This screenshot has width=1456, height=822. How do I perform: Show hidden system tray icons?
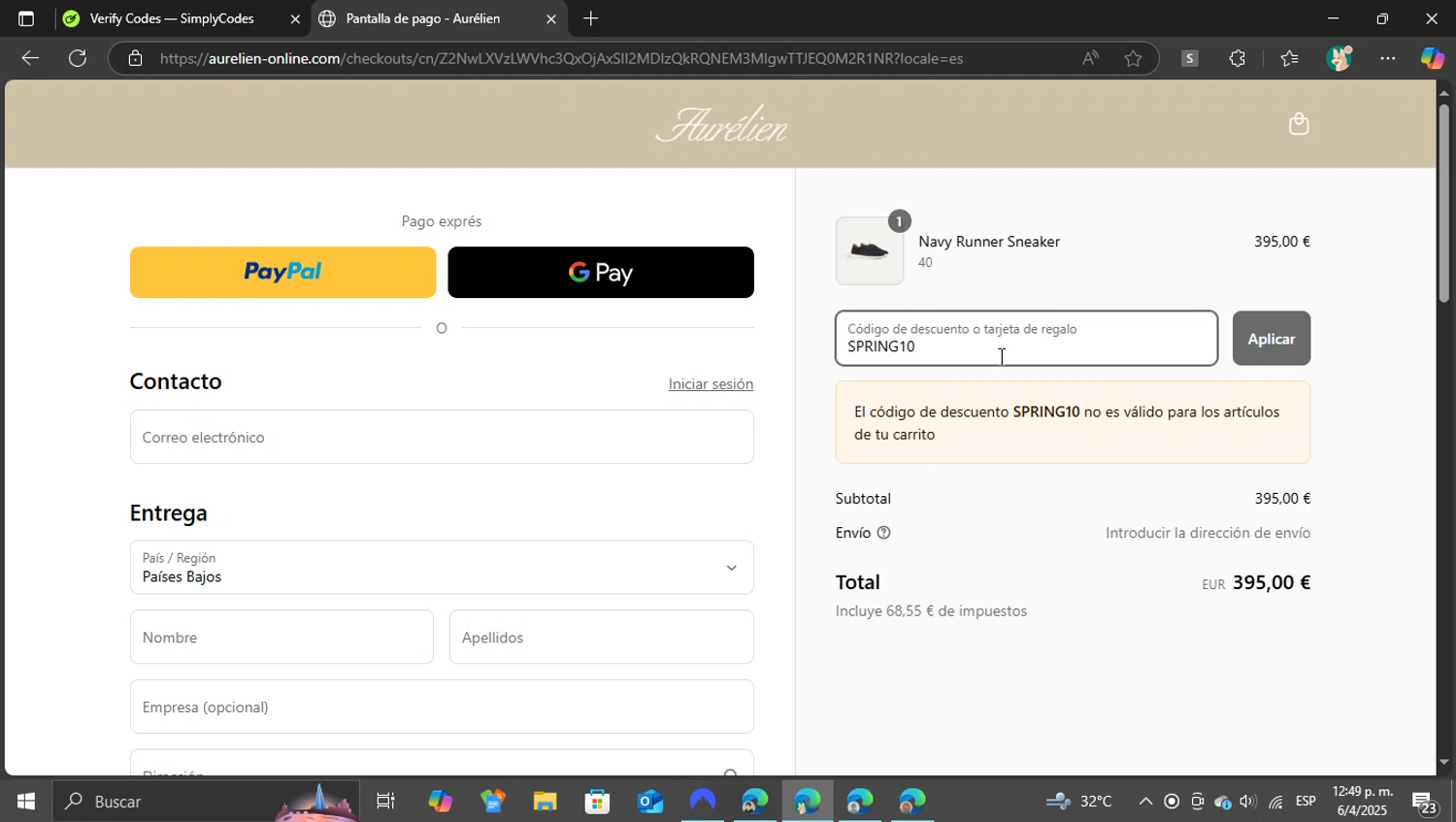[1145, 802]
